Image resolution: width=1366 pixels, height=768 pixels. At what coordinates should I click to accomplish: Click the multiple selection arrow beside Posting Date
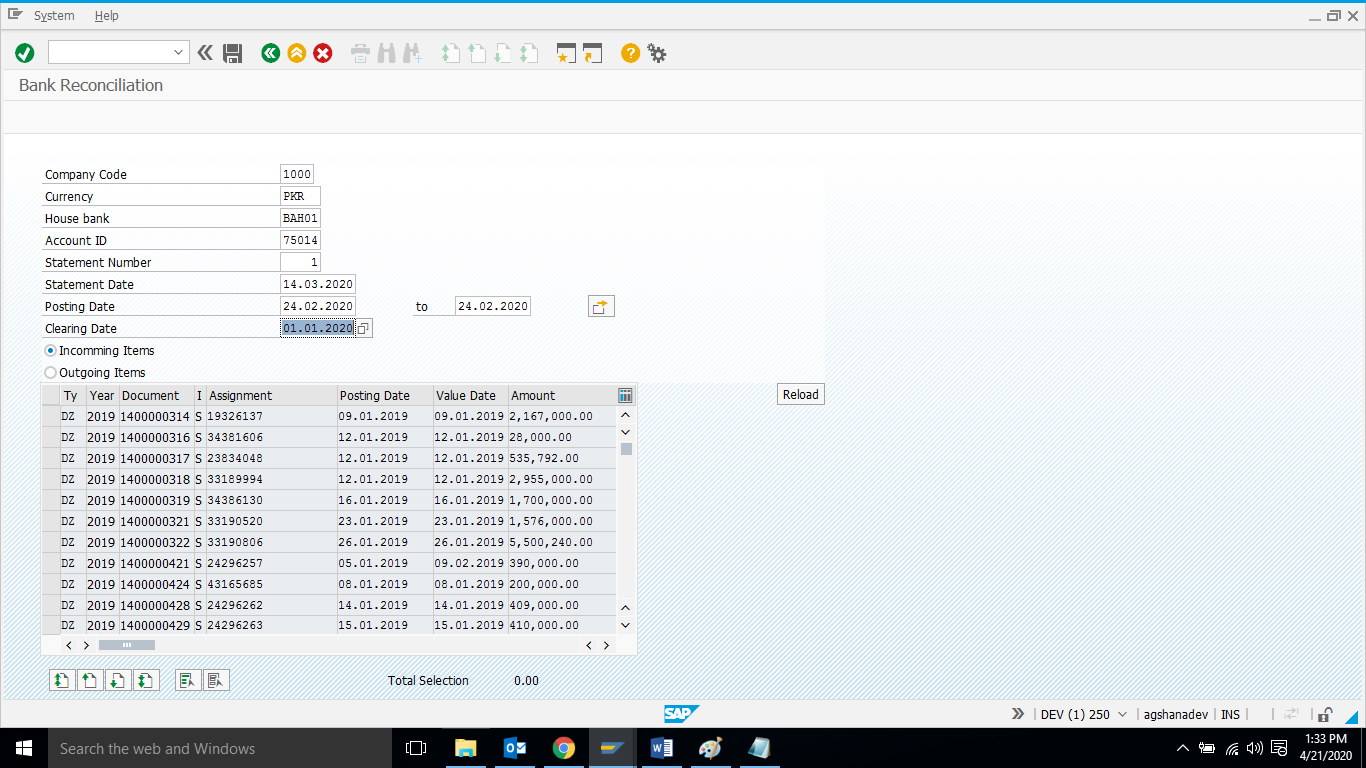[x=601, y=306]
